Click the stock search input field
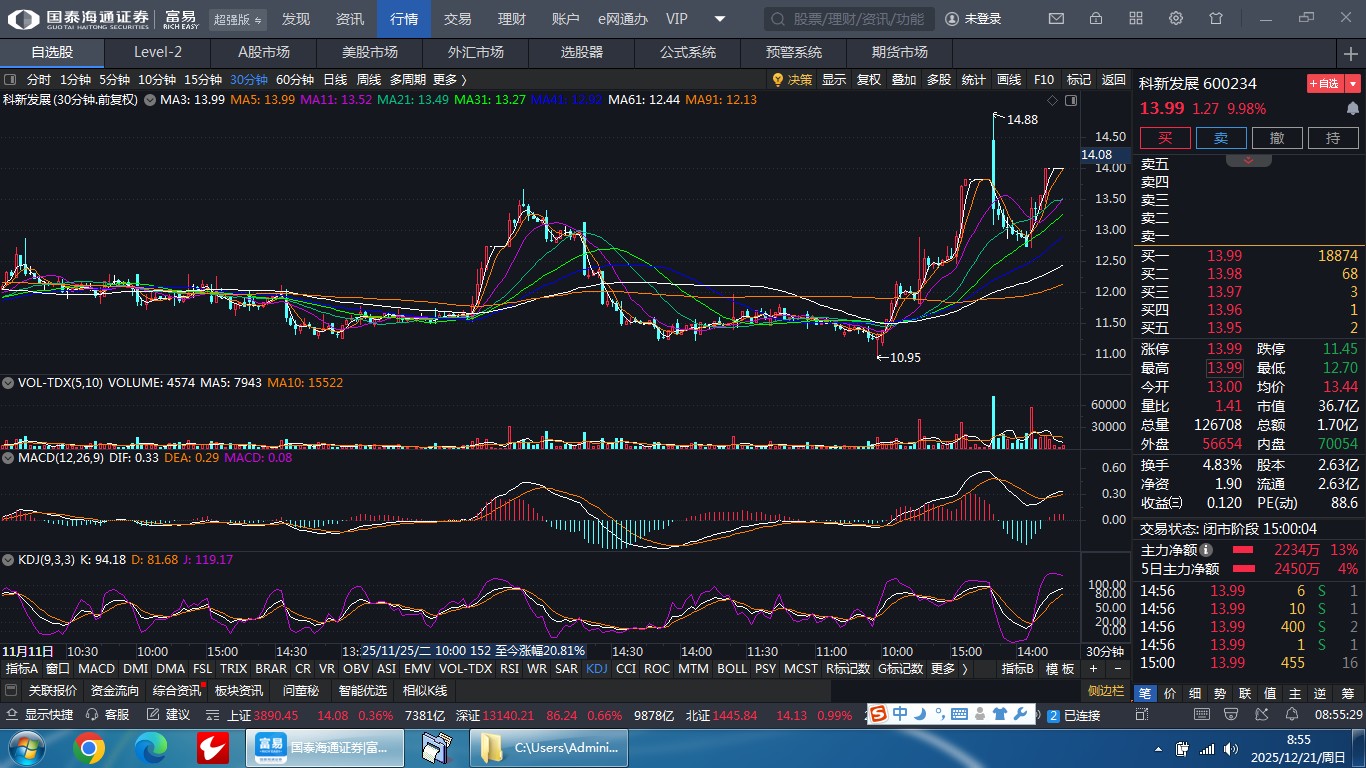1366x768 pixels. 850,19
